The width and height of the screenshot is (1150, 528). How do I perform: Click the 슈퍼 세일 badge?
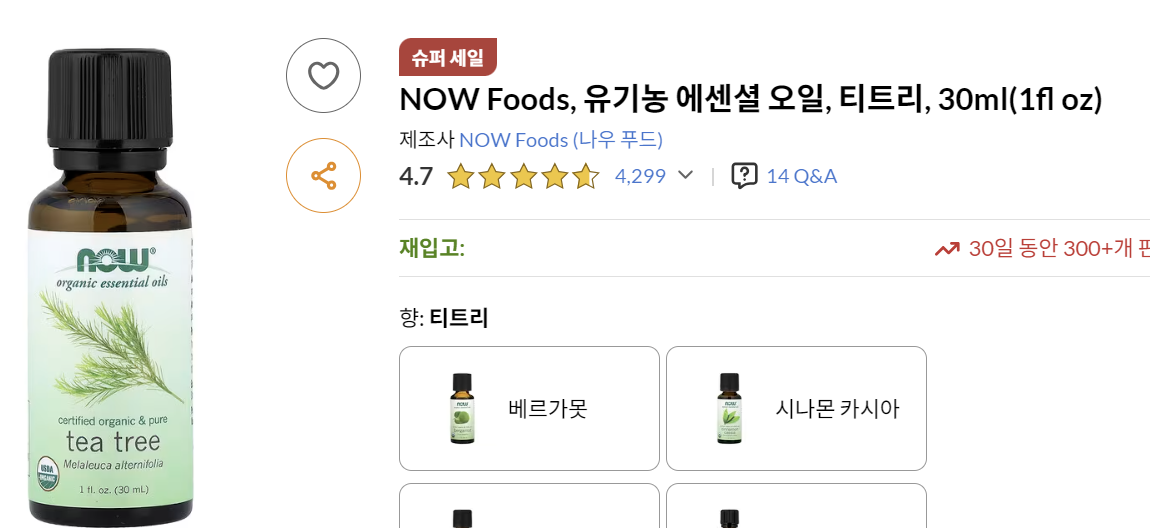(x=447, y=57)
